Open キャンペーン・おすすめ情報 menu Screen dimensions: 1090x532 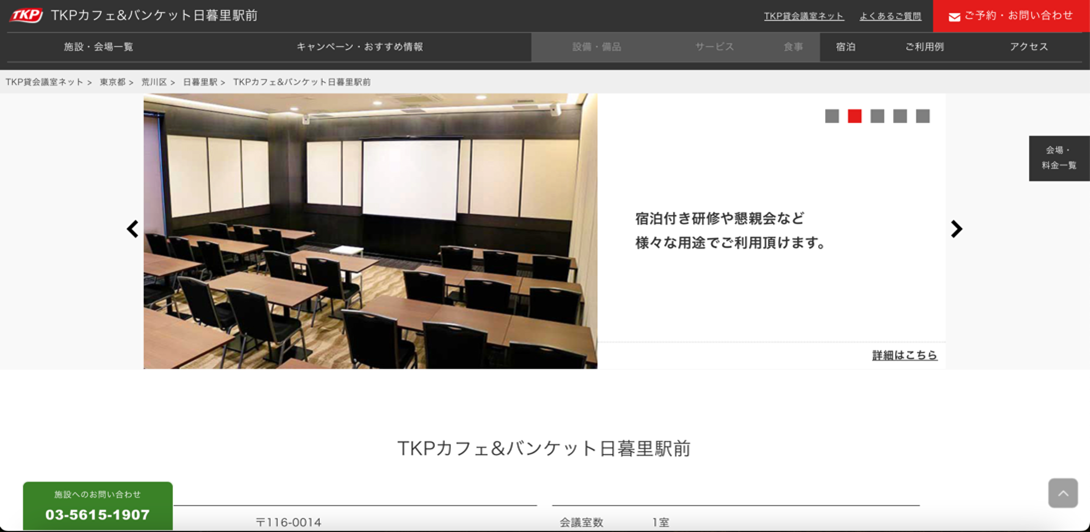point(360,47)
